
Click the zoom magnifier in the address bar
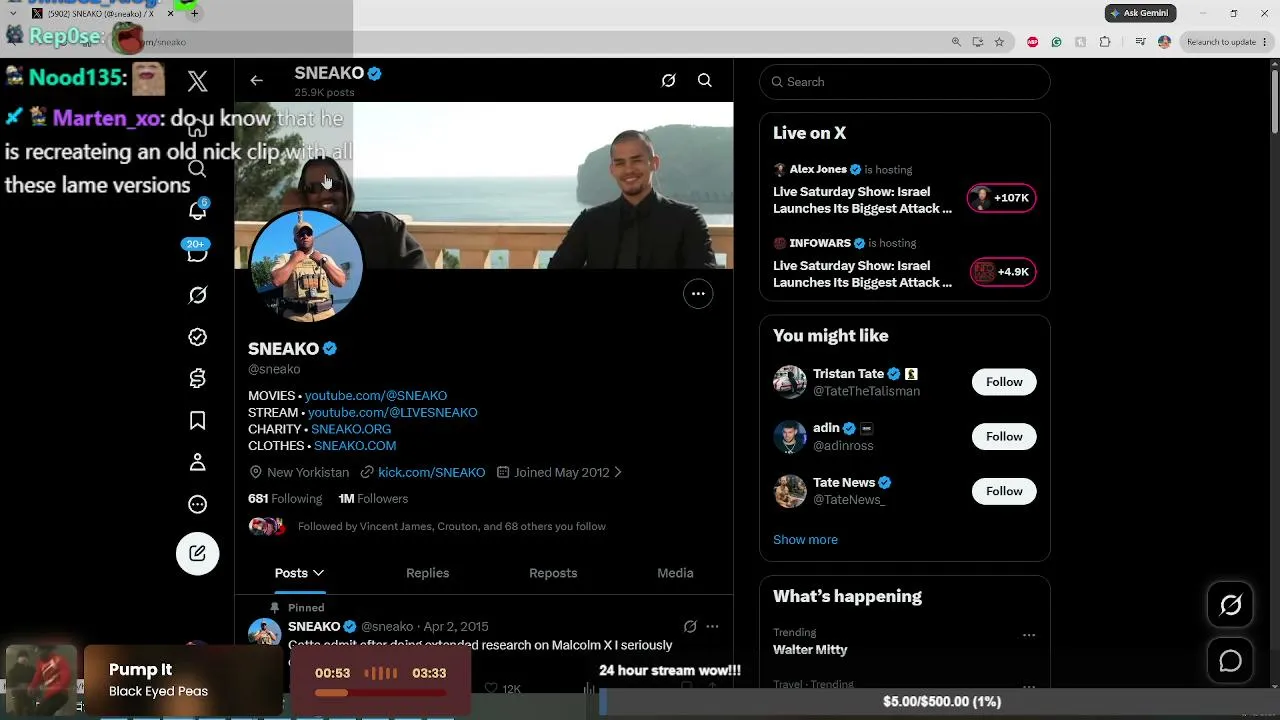(956, 42)
